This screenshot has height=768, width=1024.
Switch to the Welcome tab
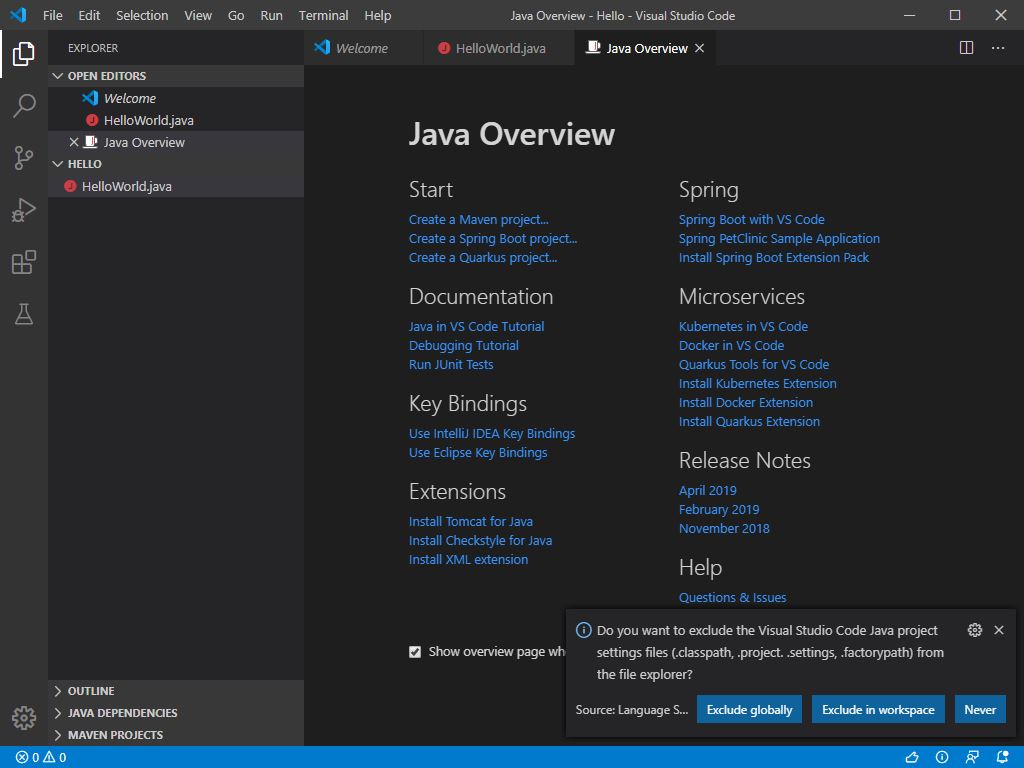pos(363,48)
